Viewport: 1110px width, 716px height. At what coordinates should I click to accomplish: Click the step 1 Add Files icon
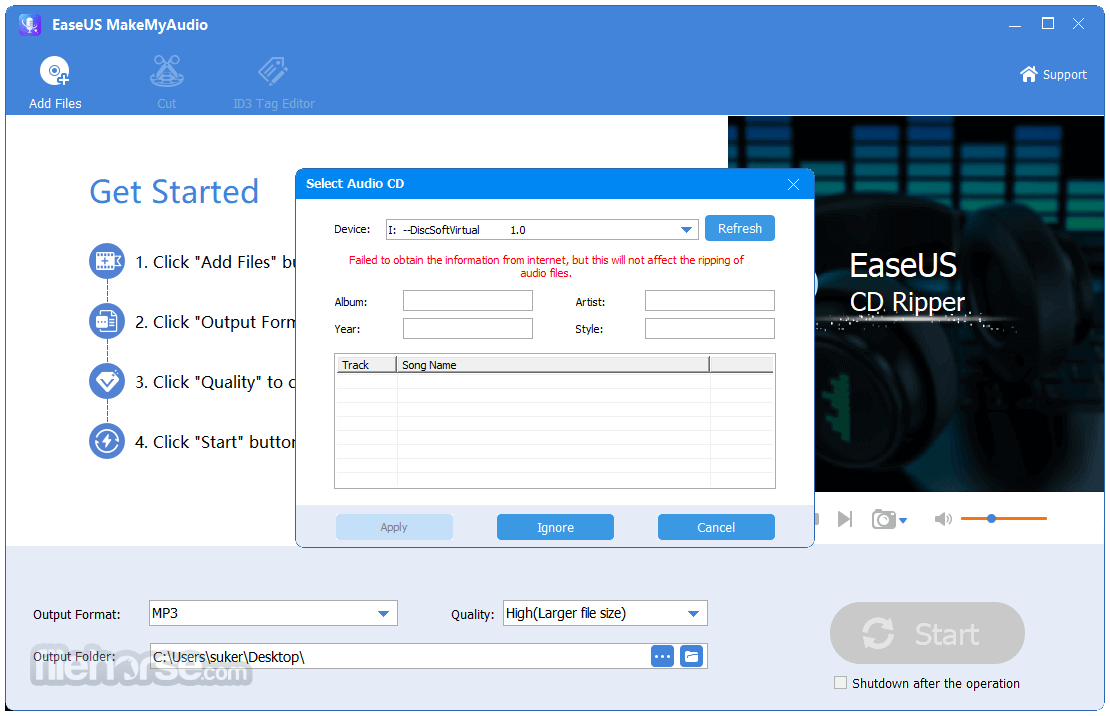[x=107, y=261]
